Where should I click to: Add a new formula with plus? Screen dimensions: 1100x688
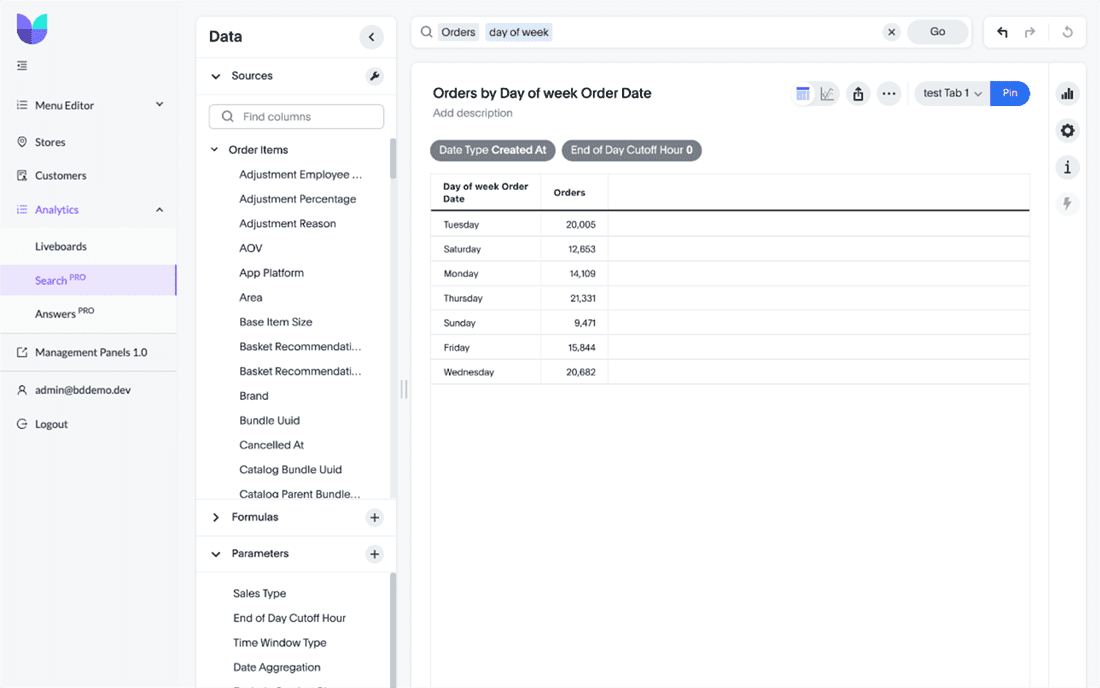[x=374, y=517]
